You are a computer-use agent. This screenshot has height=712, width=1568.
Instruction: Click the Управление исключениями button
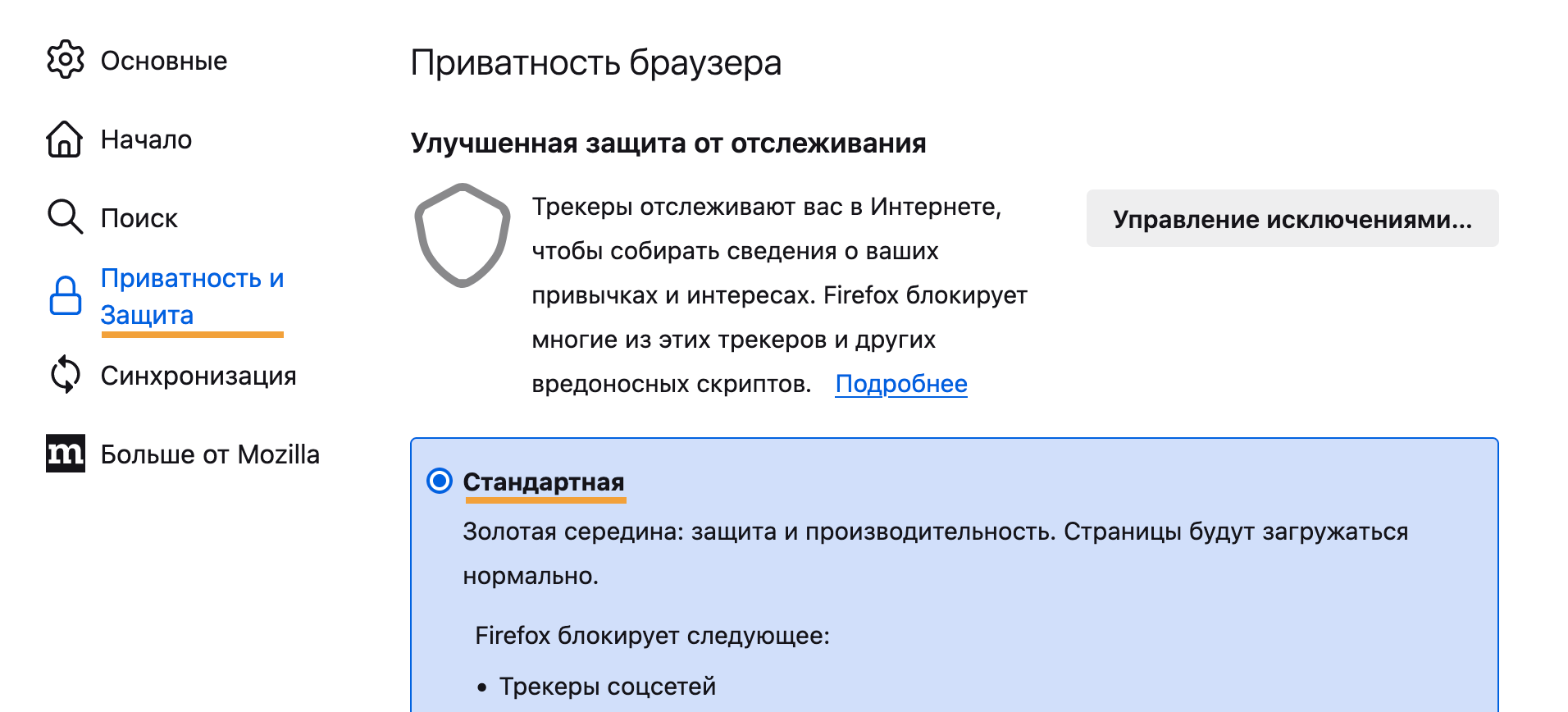tap(1292, 219)
